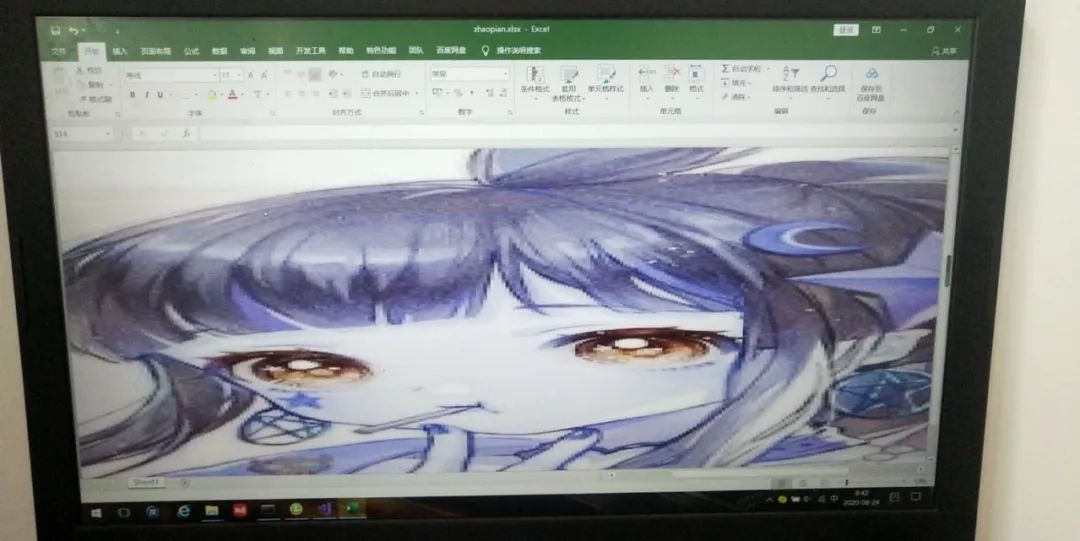
Task: Open the font color dropdown arrow
Action: click(x=242, y=94)
